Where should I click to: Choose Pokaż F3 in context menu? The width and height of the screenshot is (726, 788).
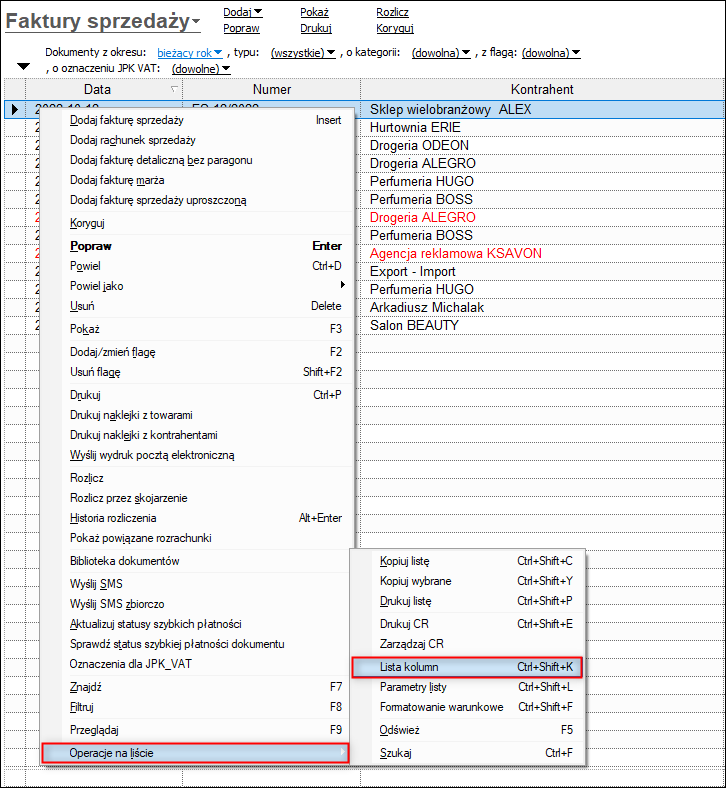[205, 329]
